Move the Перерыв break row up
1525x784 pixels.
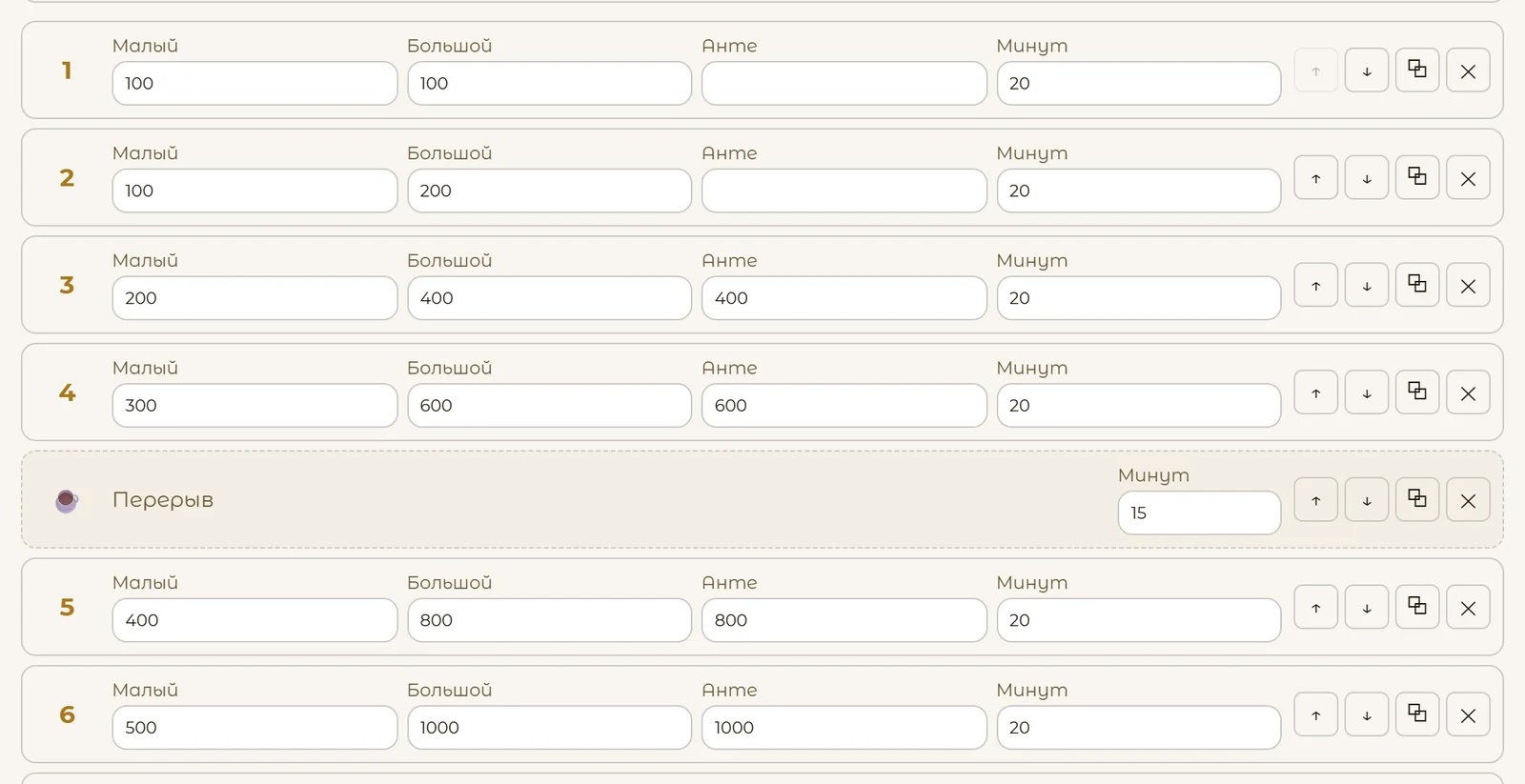1316,500
